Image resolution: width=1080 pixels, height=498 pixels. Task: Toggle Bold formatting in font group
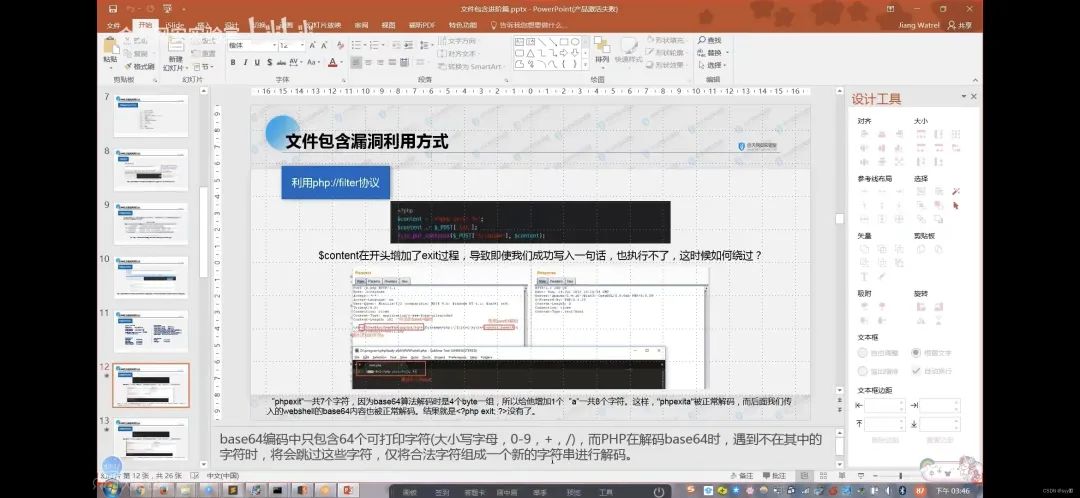[232, 62]
